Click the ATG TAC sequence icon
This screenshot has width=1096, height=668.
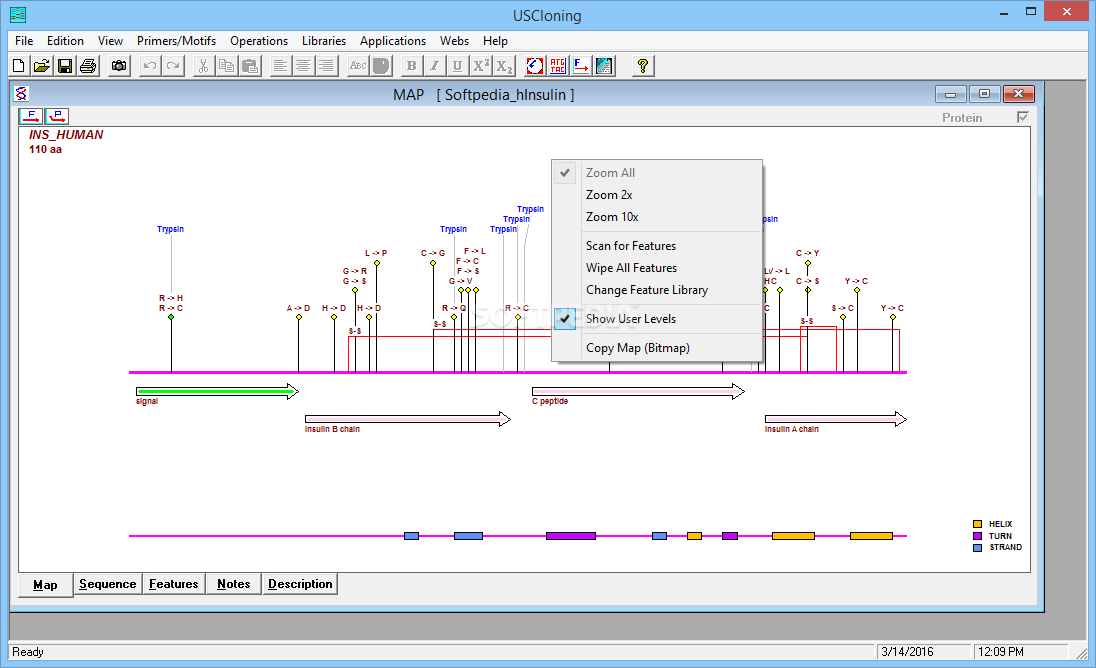[x=558, y=66]
